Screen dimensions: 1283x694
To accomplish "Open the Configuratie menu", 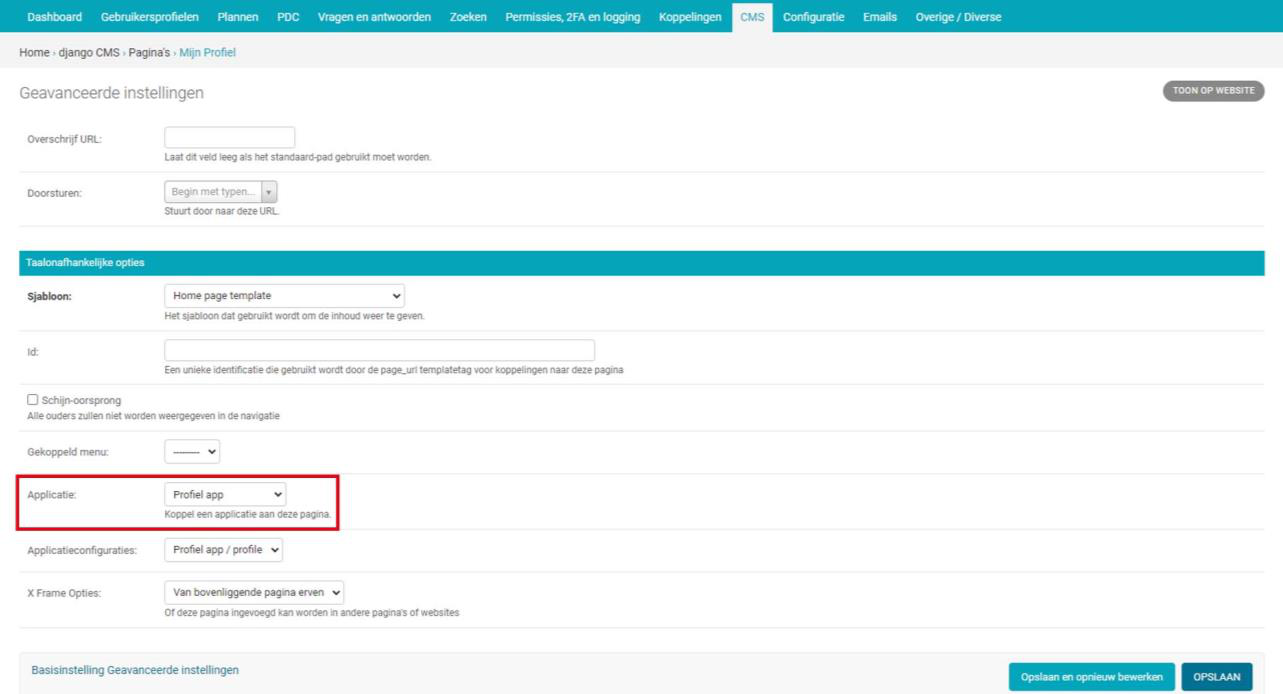I will coord(813,17).
